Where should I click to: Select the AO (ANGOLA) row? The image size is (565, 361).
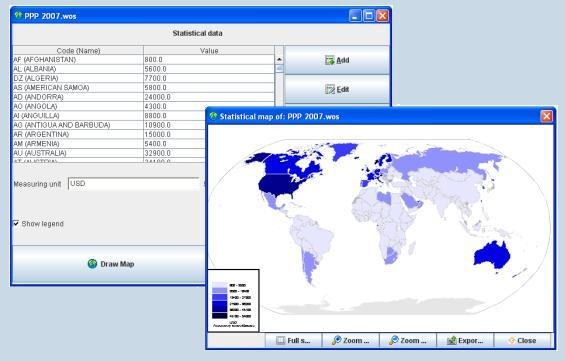[x=109, y=106]
